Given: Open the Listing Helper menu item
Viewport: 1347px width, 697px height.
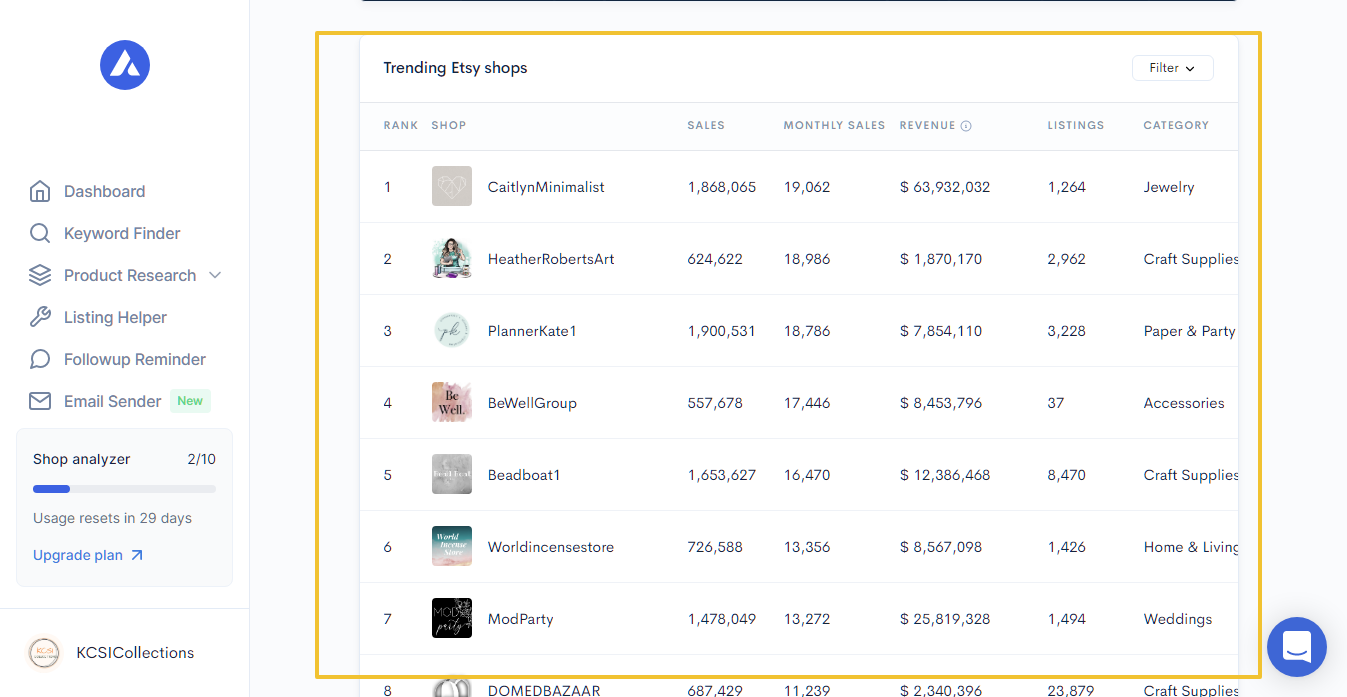Looking at the screenshot, I should tap(115, 317).
